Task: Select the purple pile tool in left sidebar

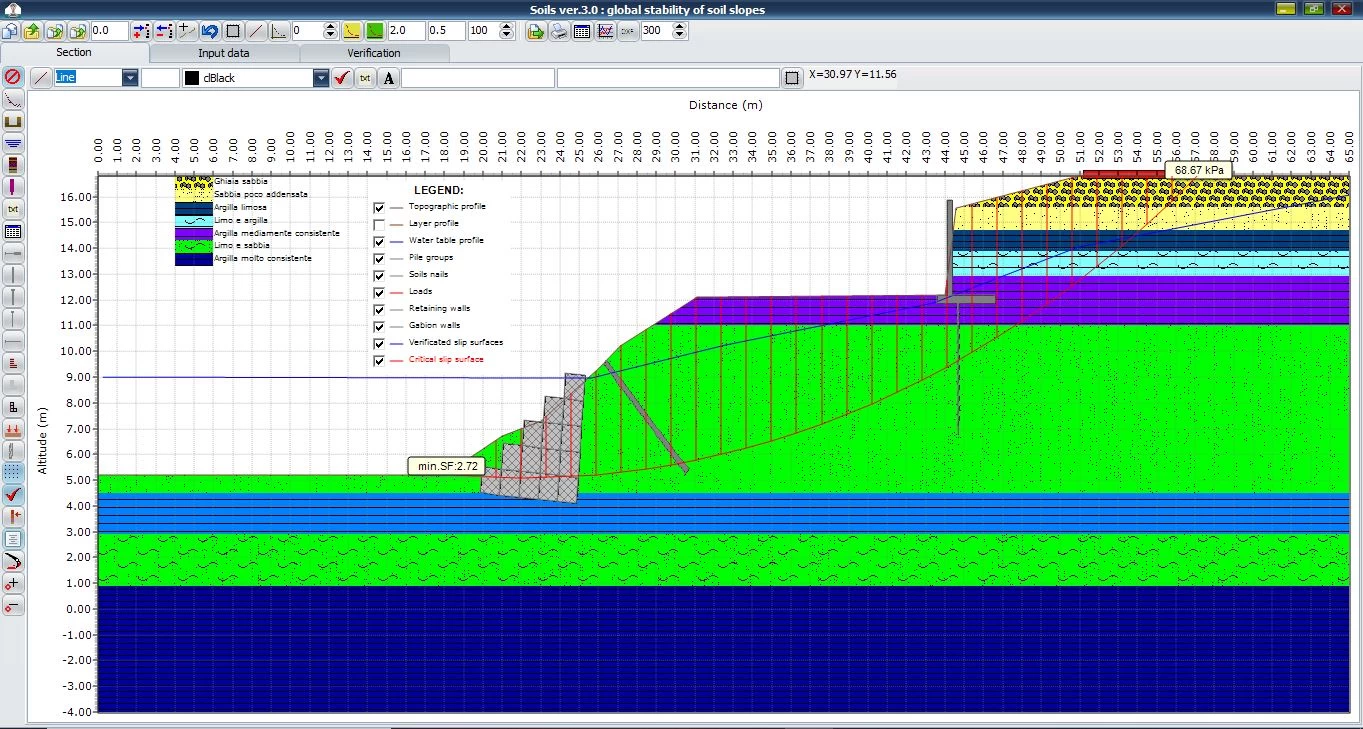Action: tap(13, 187)
